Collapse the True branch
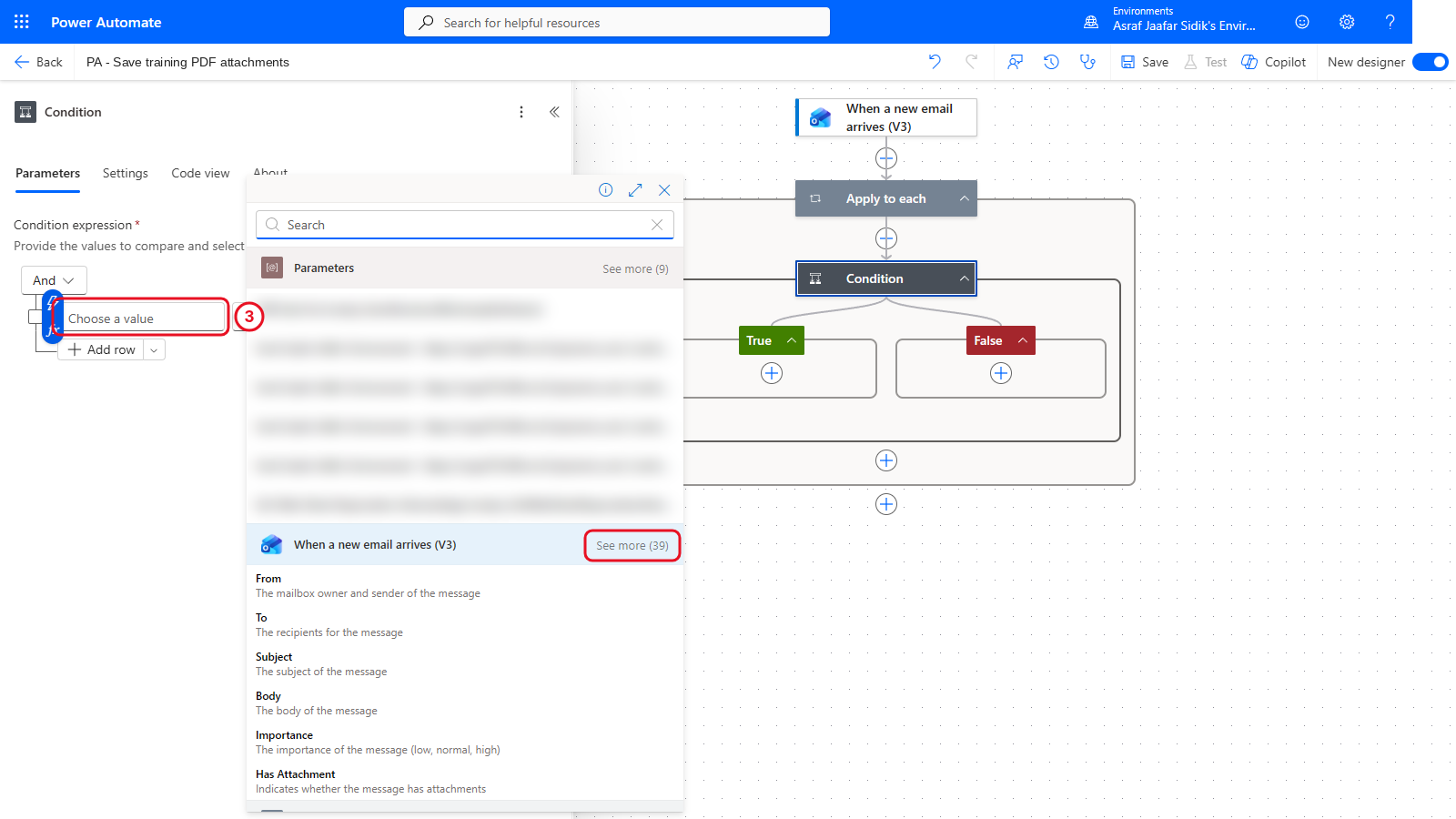The image size is (1456, 819). click(x=792, y=340)
